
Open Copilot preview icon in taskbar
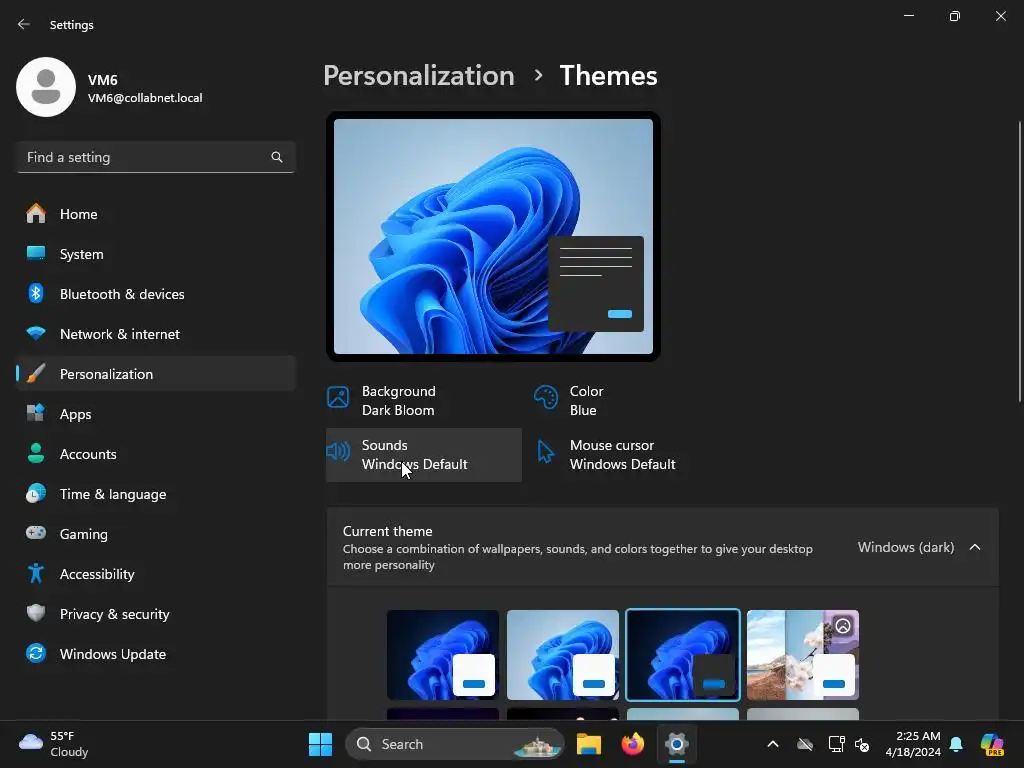[992, 744]
